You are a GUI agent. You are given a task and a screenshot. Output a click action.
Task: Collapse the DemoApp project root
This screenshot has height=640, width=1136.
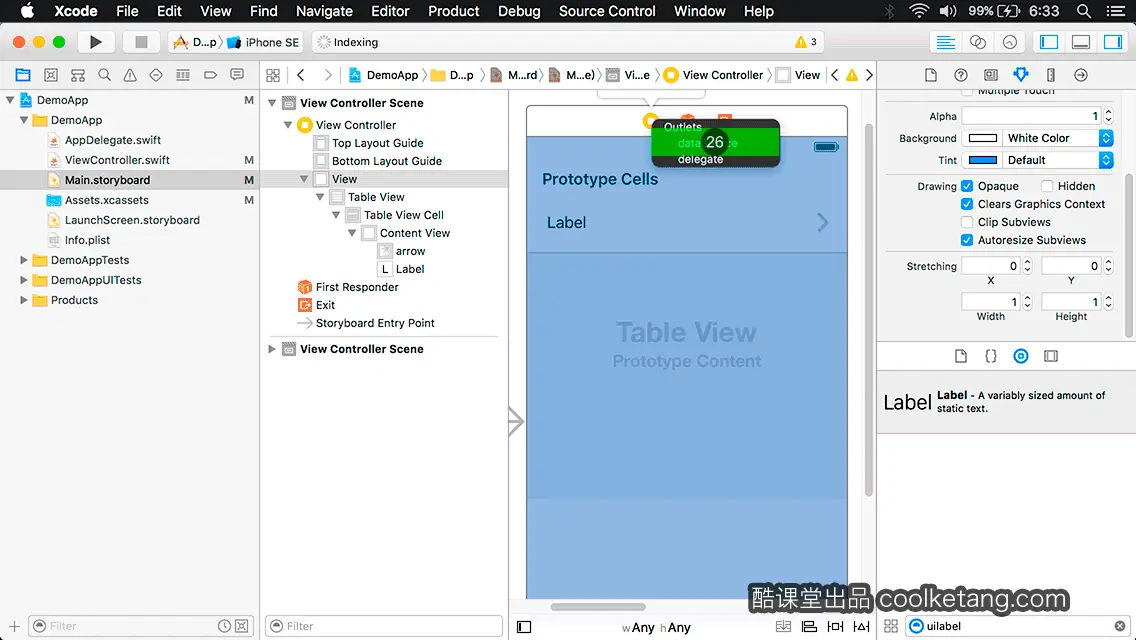tap(10, 100)
